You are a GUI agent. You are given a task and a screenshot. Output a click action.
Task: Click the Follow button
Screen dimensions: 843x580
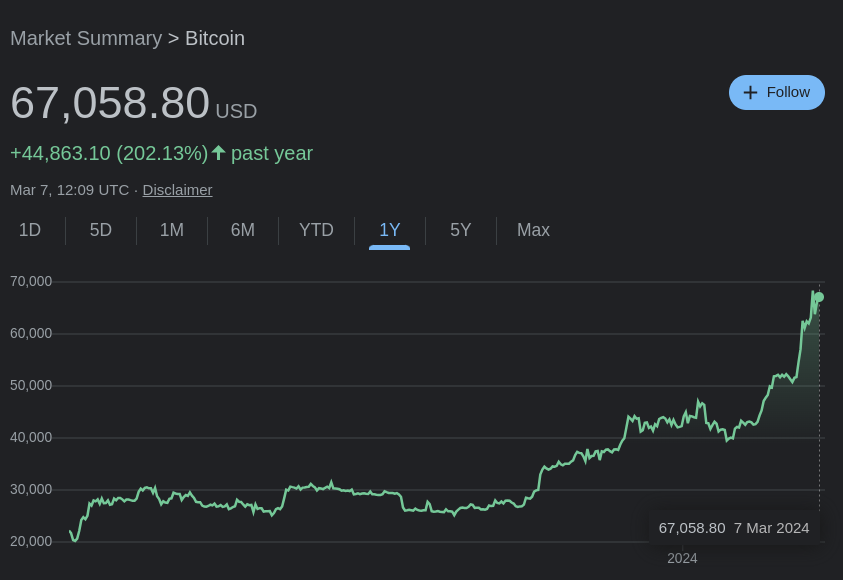click(x=776, y=92)
